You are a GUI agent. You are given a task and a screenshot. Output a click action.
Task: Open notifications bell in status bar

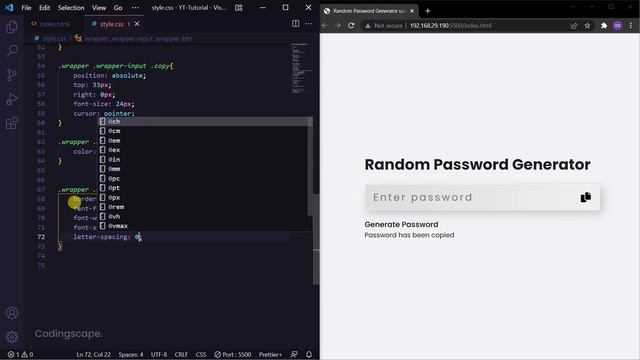pos(309,354)
